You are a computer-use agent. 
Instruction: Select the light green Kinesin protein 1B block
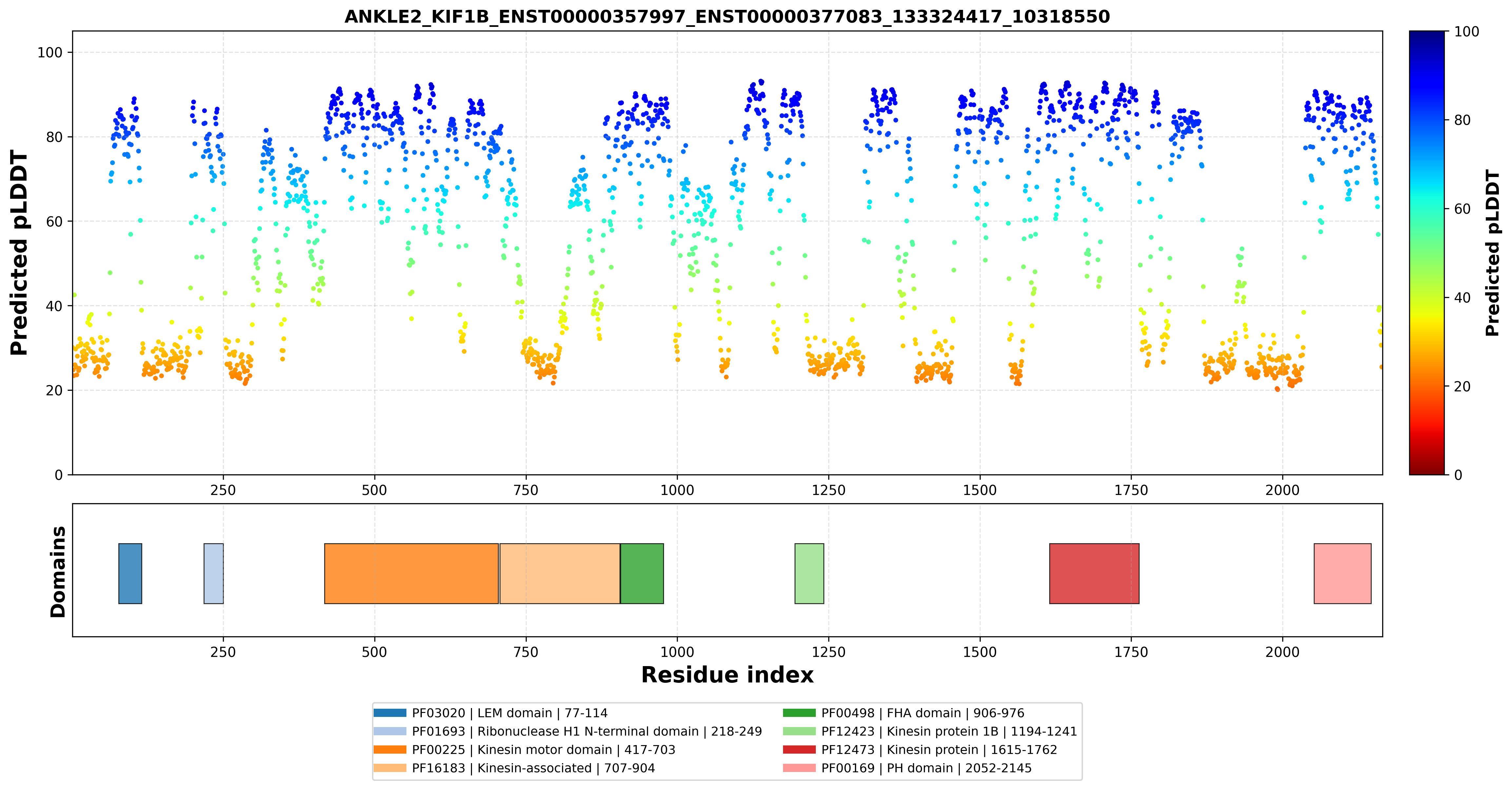pos(809,573)
